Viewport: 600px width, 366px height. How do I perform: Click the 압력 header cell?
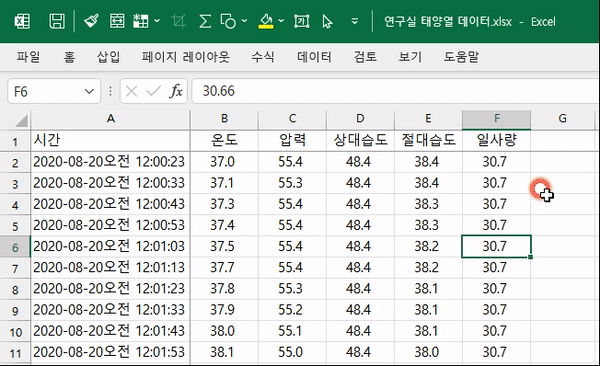pos(292,141)
